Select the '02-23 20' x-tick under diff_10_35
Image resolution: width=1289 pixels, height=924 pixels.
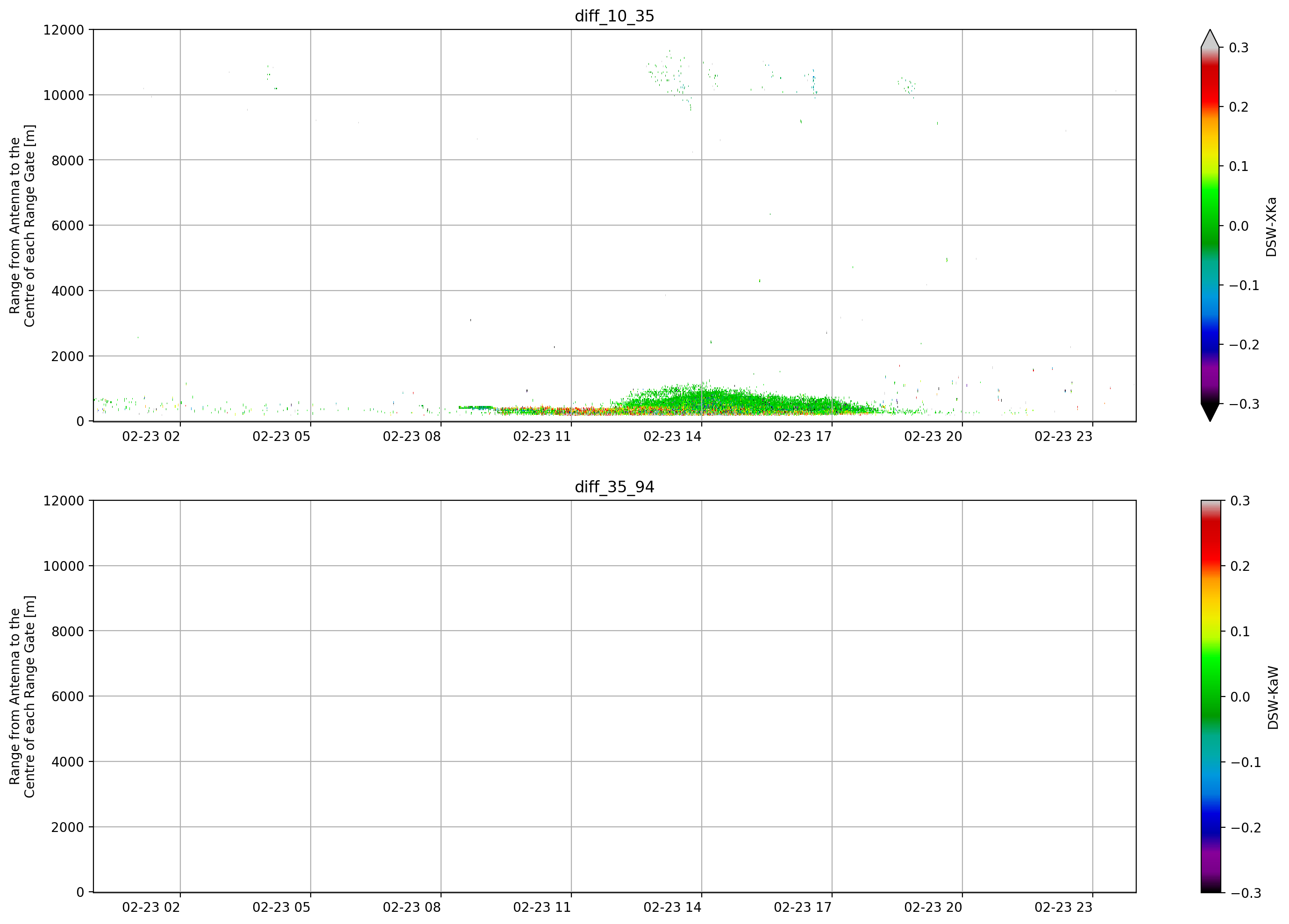click(x=933, y=436)
